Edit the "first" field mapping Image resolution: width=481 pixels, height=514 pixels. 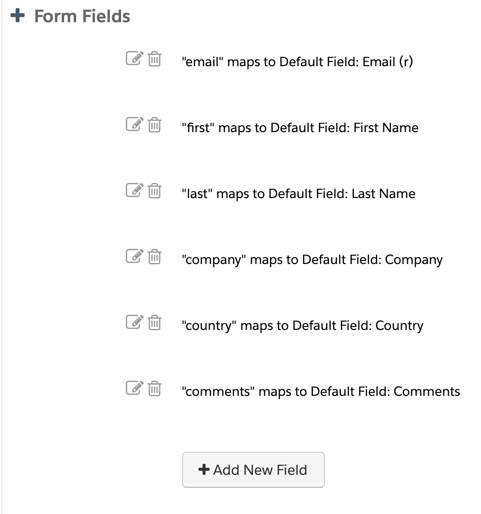(135, 124)
